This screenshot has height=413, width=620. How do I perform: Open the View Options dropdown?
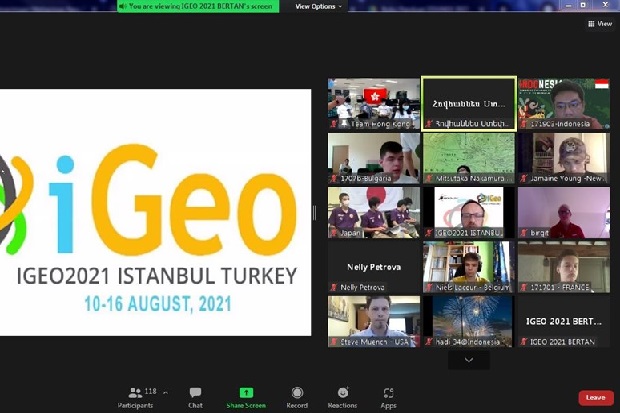(x=318, y=6)
